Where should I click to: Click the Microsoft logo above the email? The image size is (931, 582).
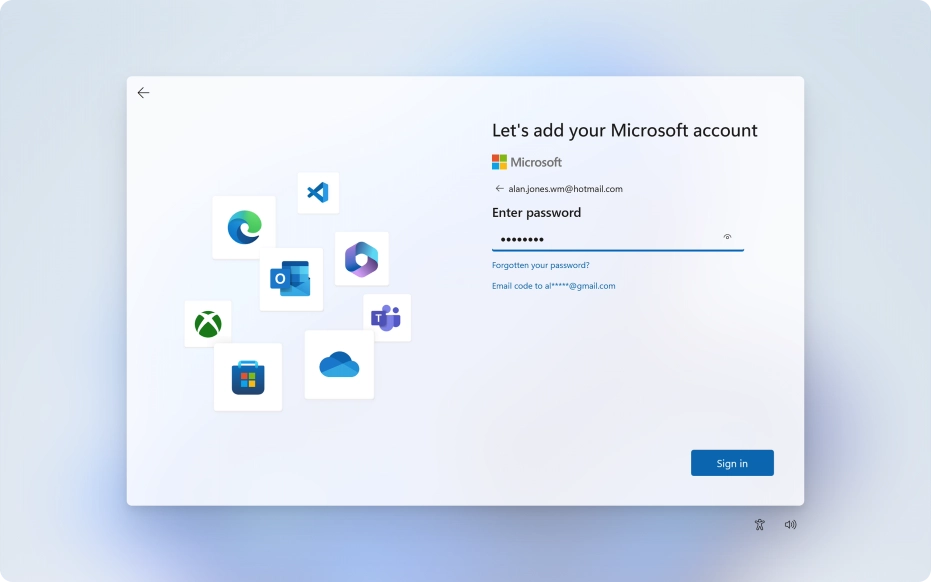[525, 161]
